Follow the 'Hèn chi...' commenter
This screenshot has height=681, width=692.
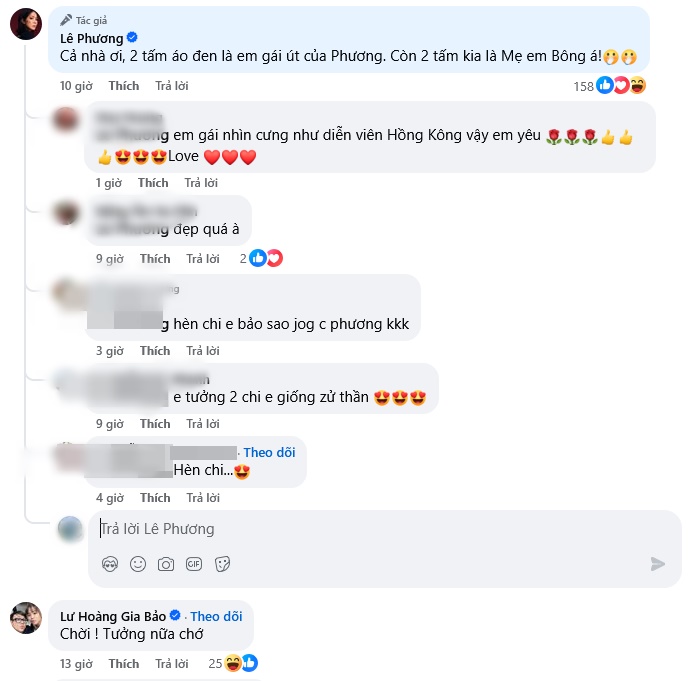[269, 452]
